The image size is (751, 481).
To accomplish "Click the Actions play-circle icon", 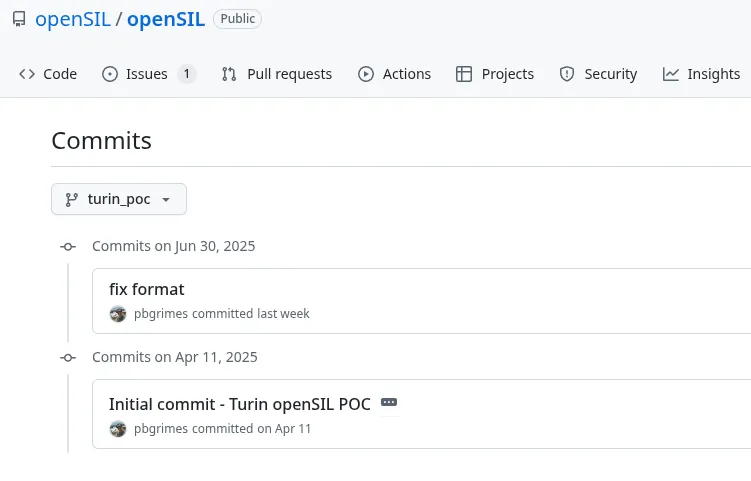I will click(x=366, y=74).
